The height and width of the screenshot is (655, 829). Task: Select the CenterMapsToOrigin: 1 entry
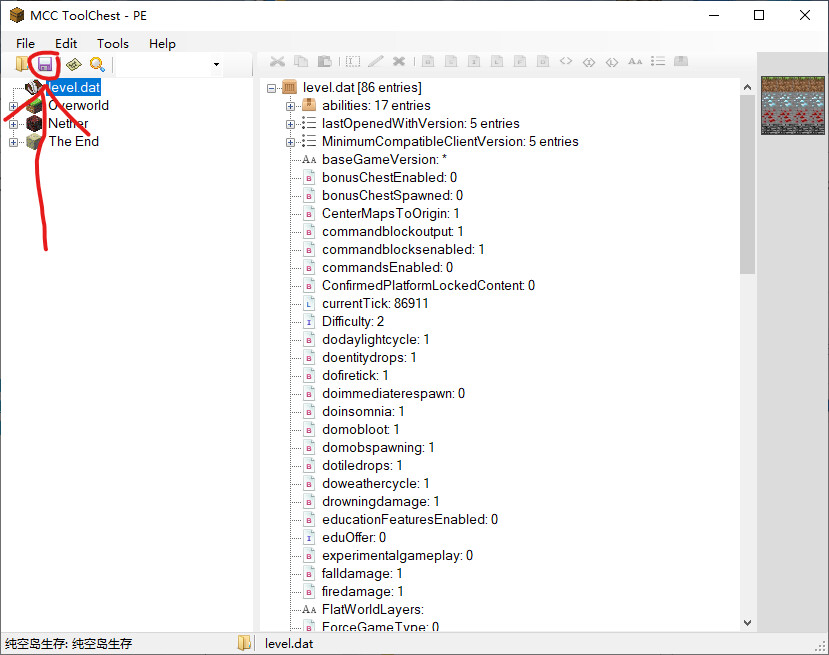click(x=391, y=213)
